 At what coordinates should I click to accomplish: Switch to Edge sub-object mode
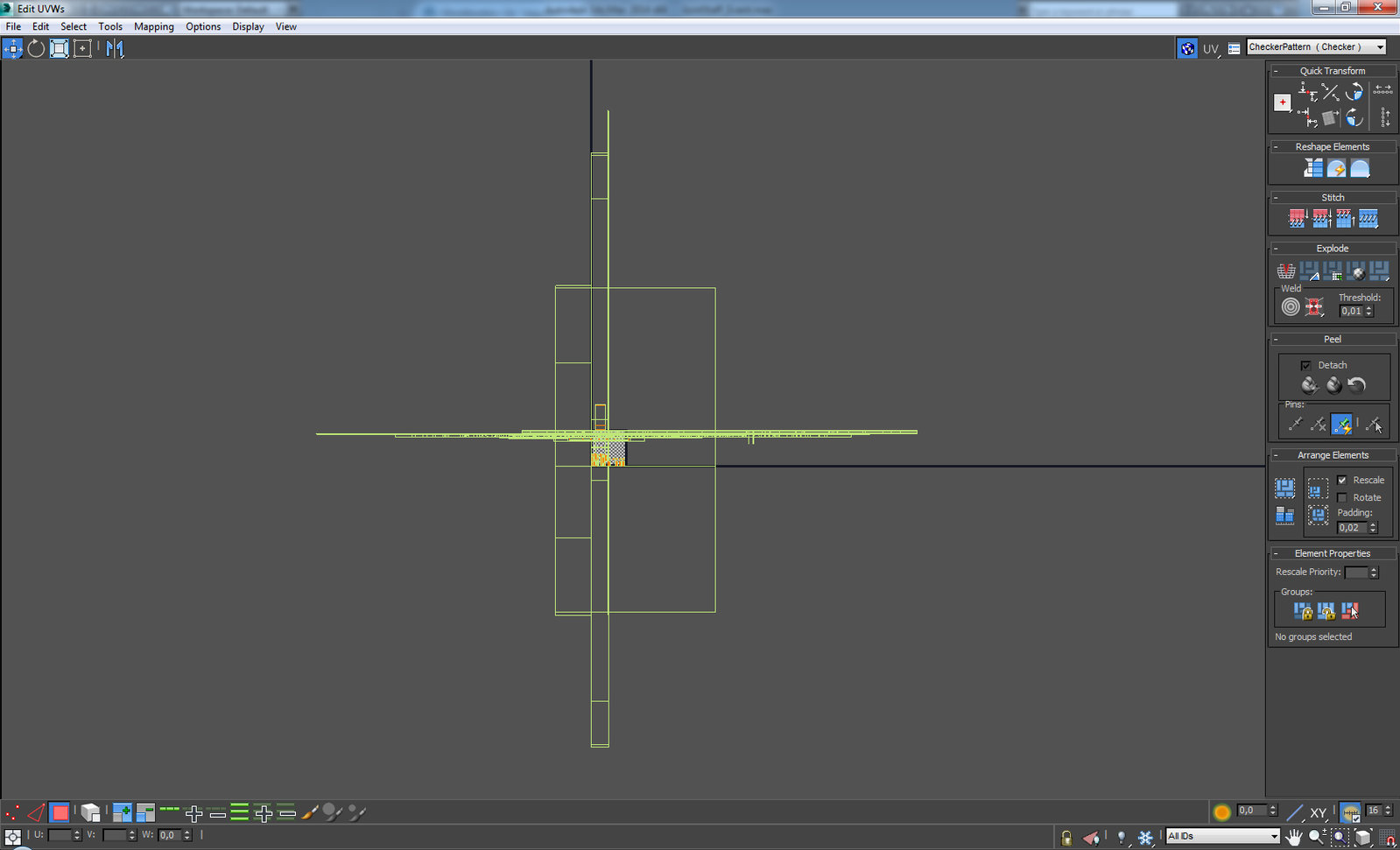click(x=36, y=813)
